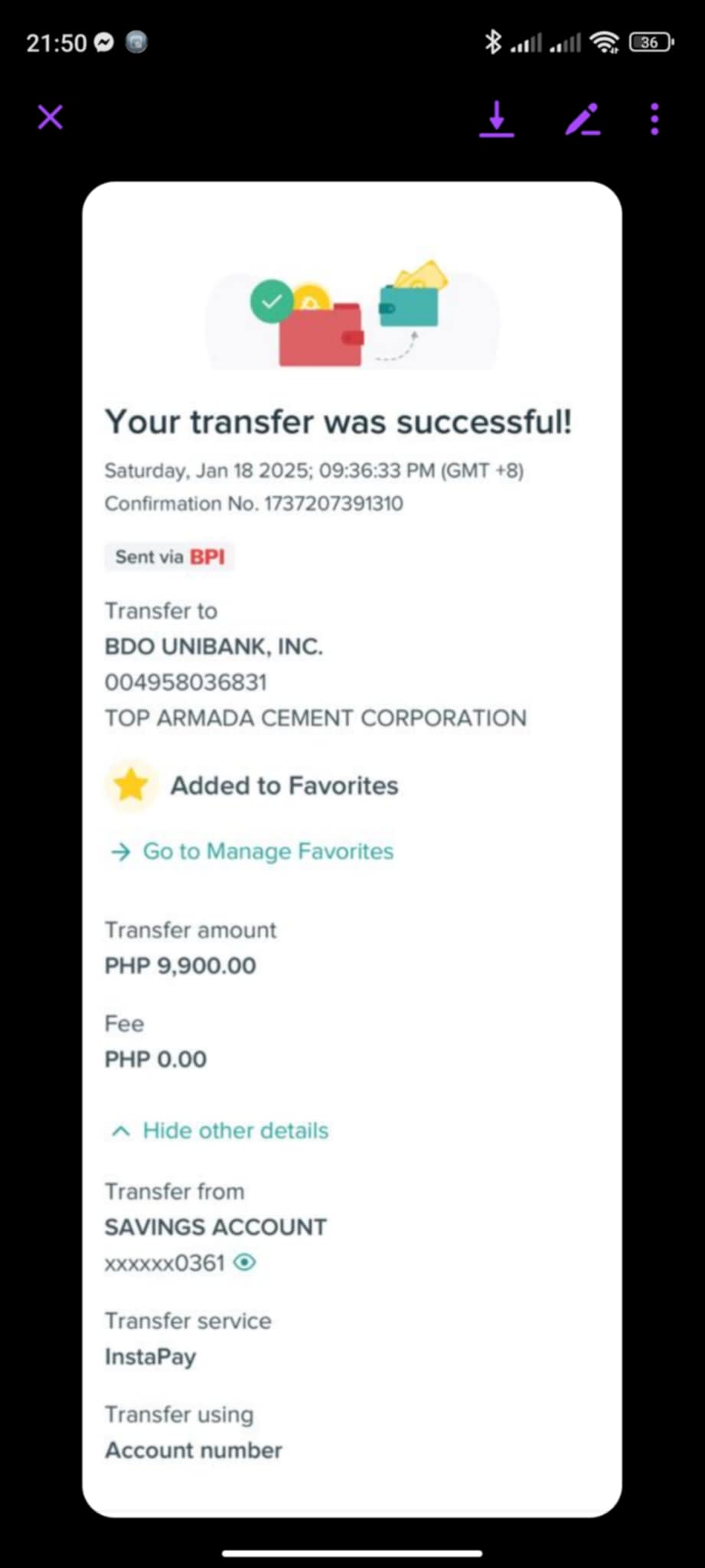Viewport: 705px width, 1568px height.
Task: Tap the battery level indicator
Action: tap(650, 42)
